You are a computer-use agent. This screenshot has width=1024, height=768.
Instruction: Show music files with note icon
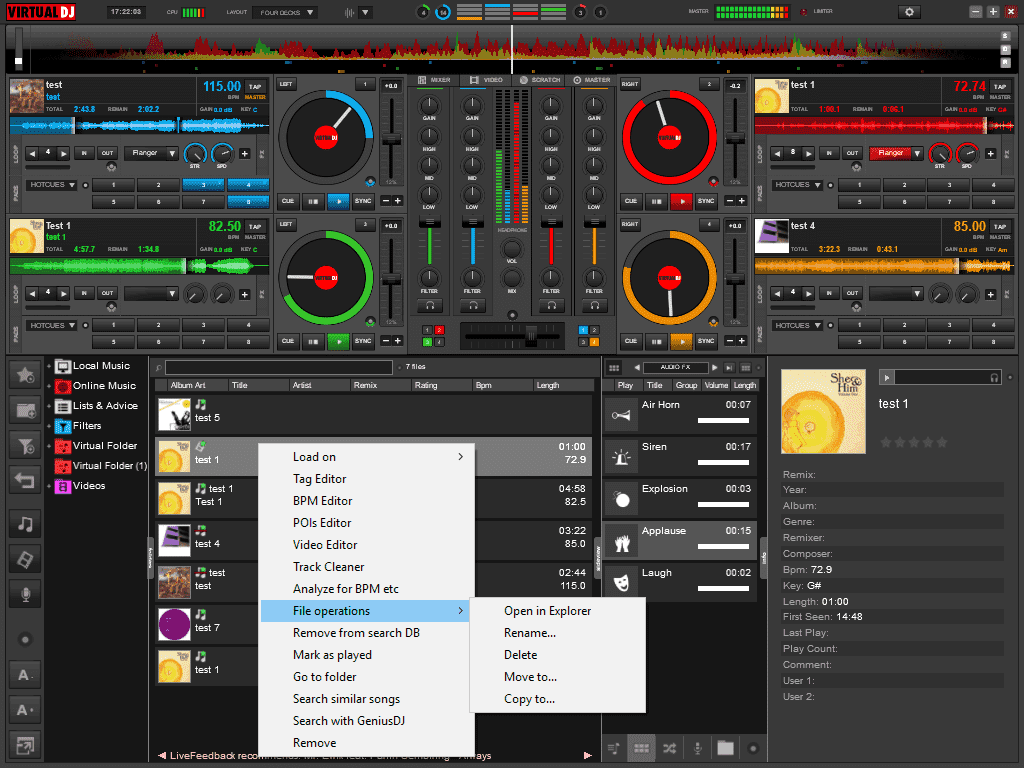(x=25, y=524)
